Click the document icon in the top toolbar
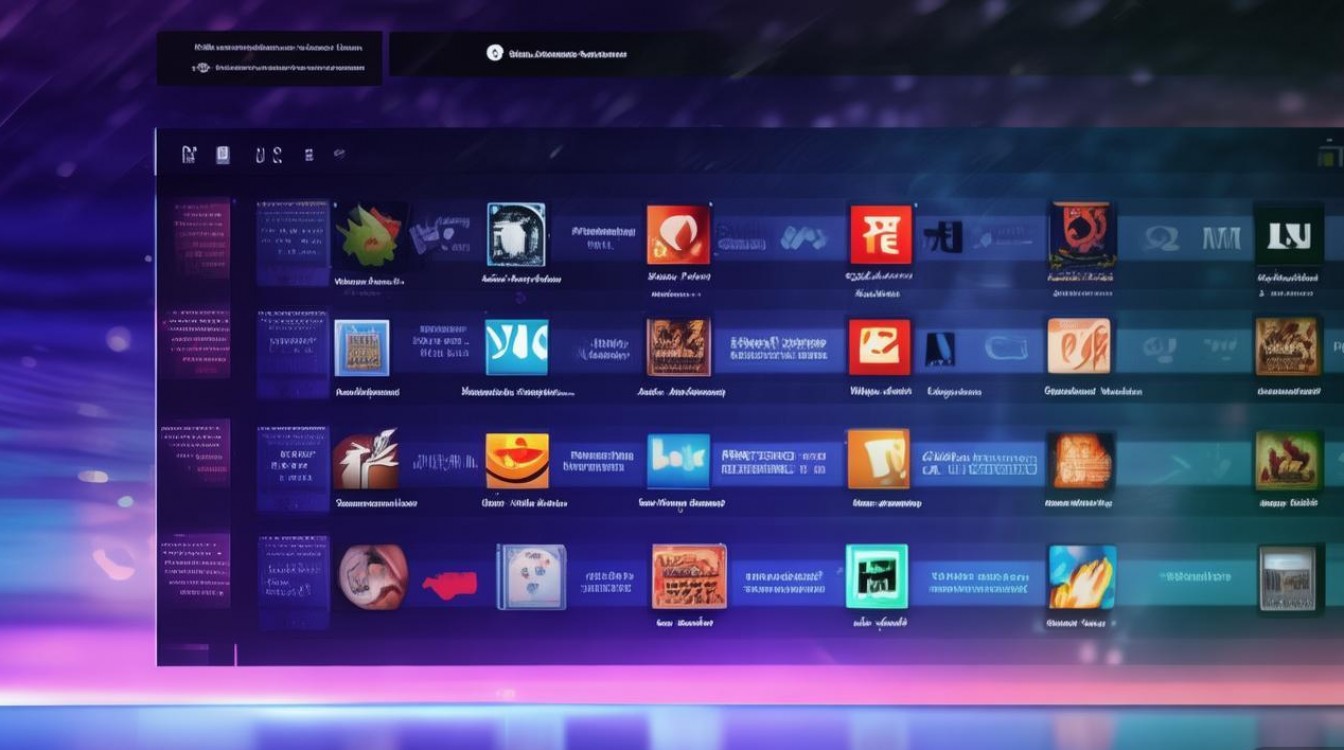1344x750 pixels. tap(222, 152)
